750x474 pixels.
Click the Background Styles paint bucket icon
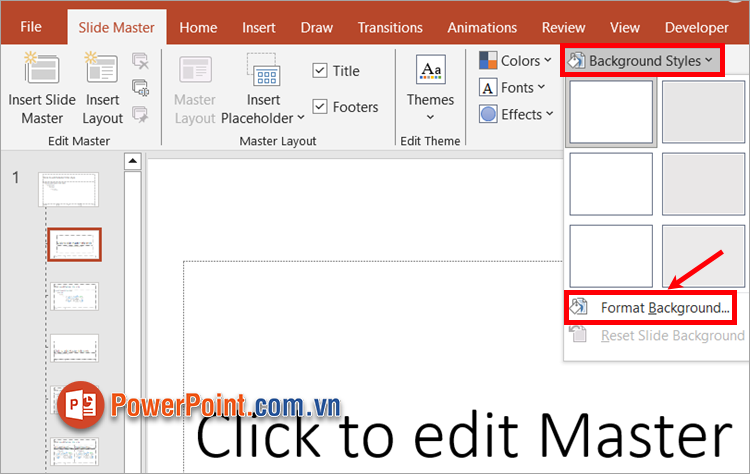pos(576,61)
